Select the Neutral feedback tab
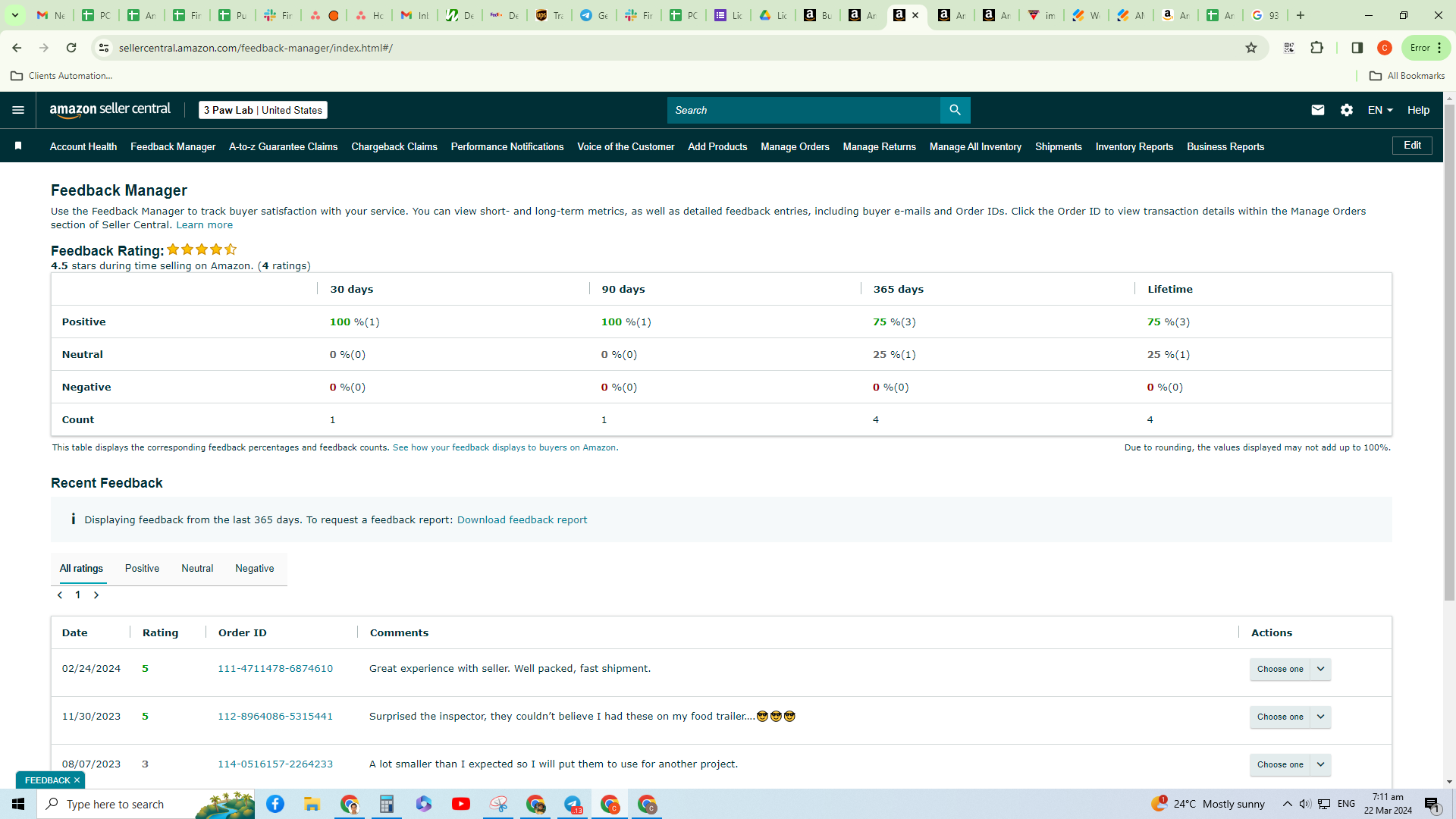This screenshot has height=819, width=1456. point(197,568)
